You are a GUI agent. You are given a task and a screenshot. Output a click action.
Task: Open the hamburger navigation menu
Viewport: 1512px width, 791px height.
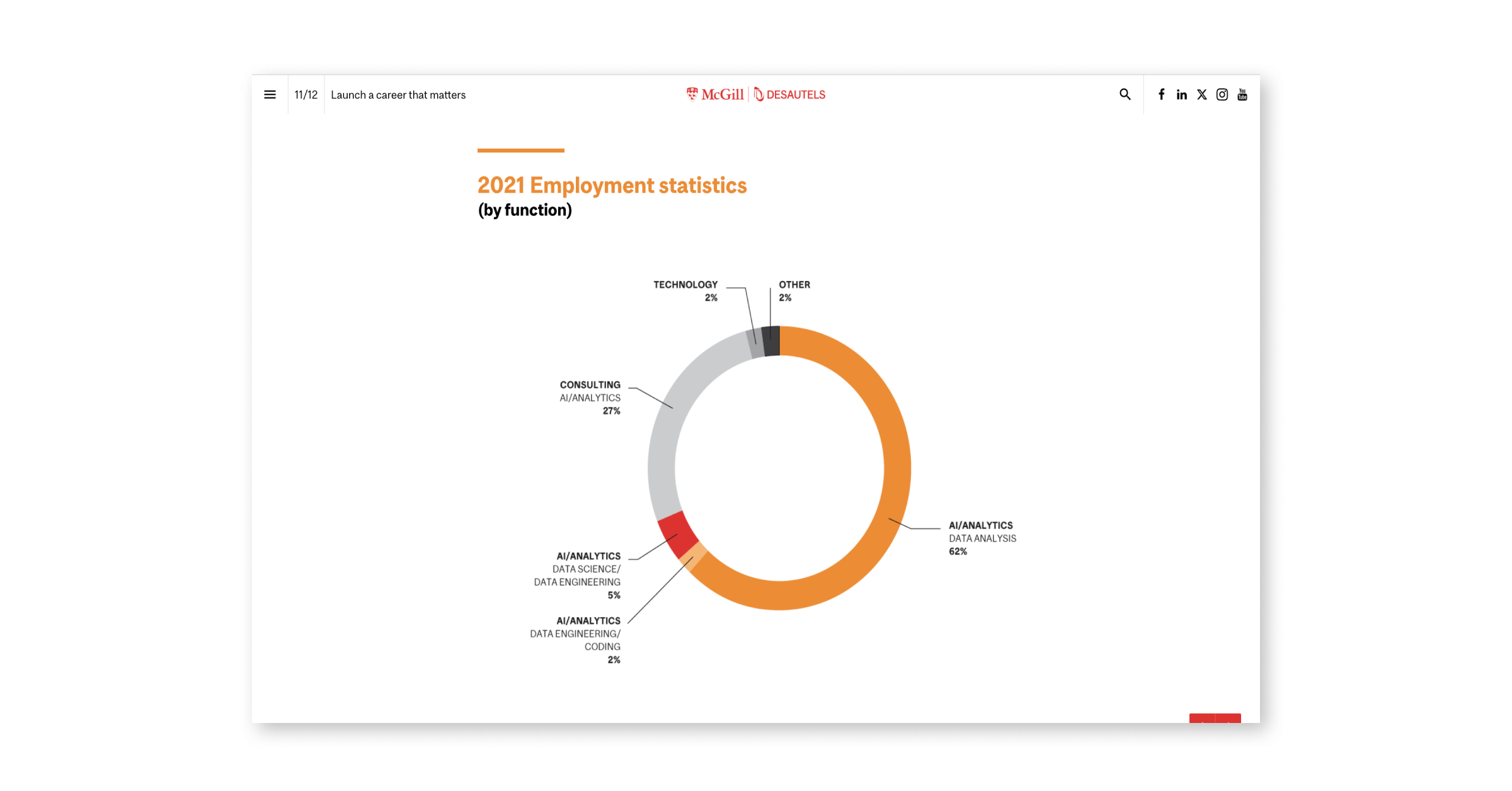point(270,94)
